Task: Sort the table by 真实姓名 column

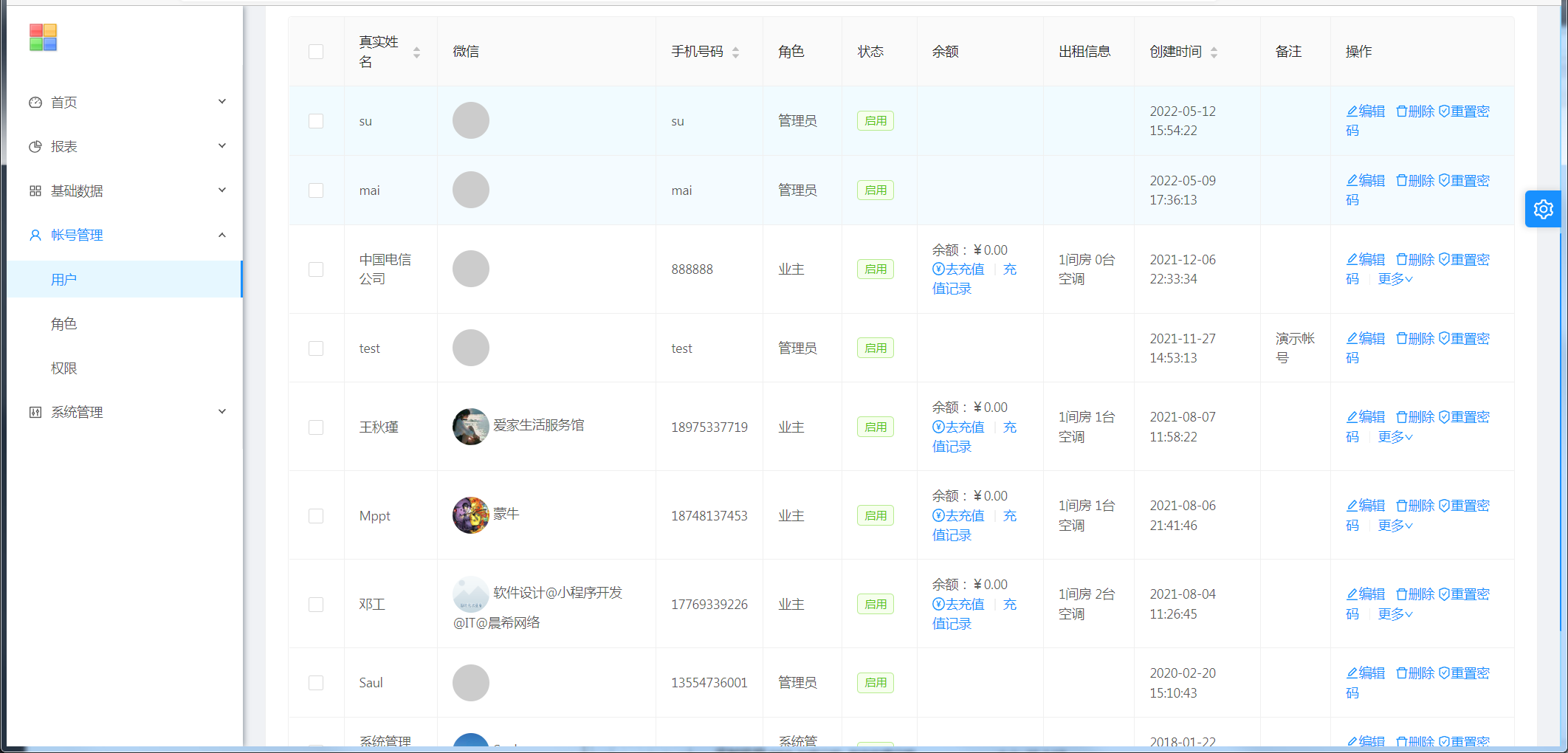Action: pyautogui.click(x=416, y=52)
